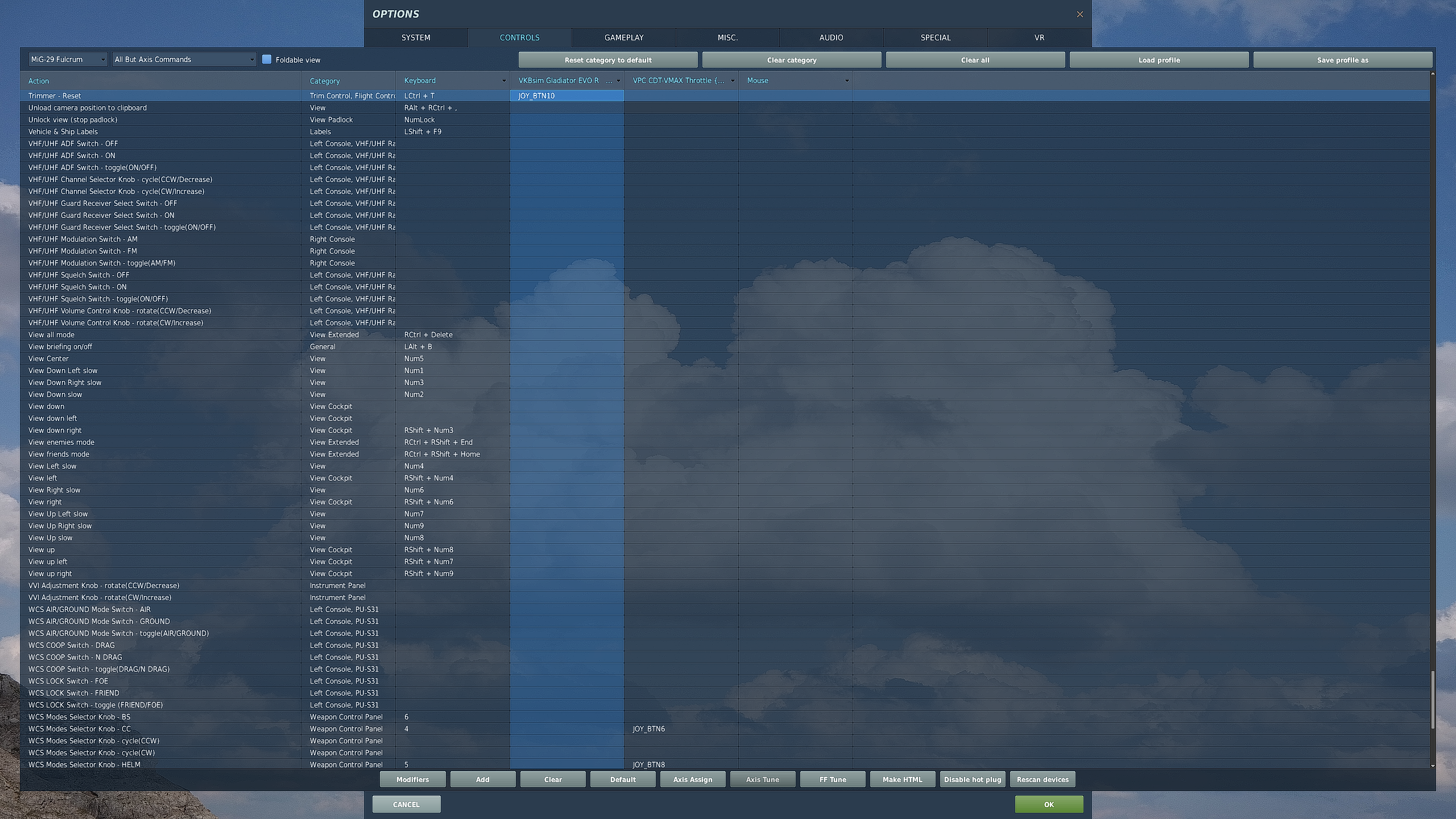The height and width of the screenshot is (819, 1456).
Task: Open the Keyboard column dropdown arrow
Action: point(503,81)
